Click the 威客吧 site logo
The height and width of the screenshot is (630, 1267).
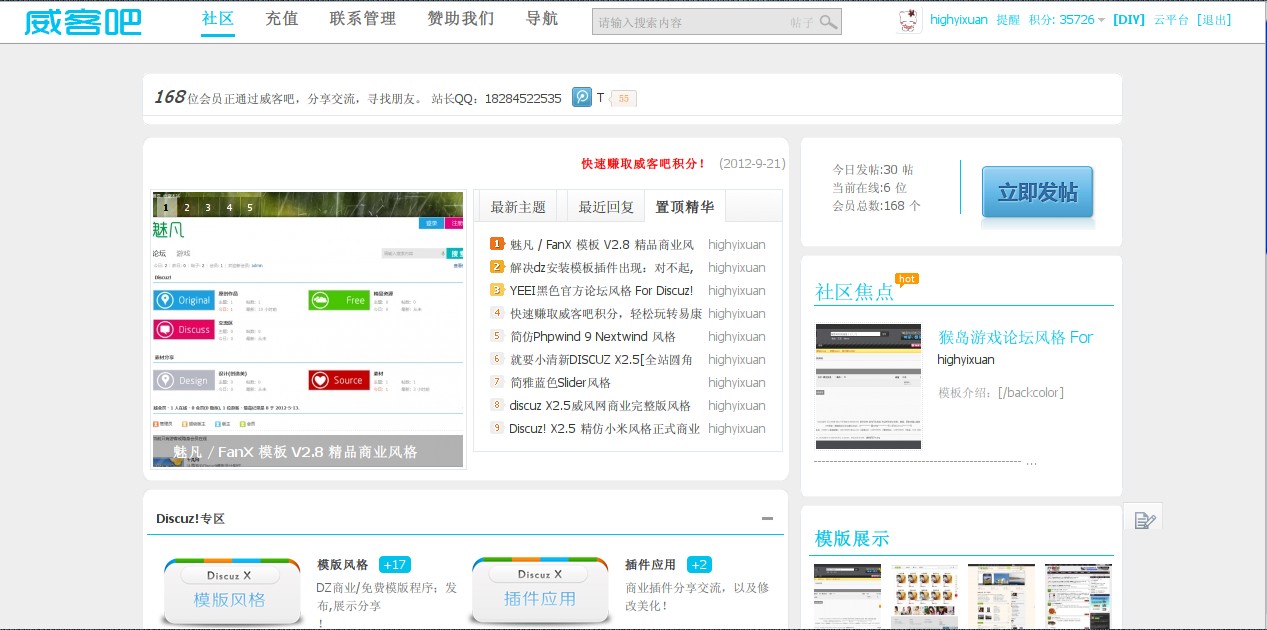point(83,21)
